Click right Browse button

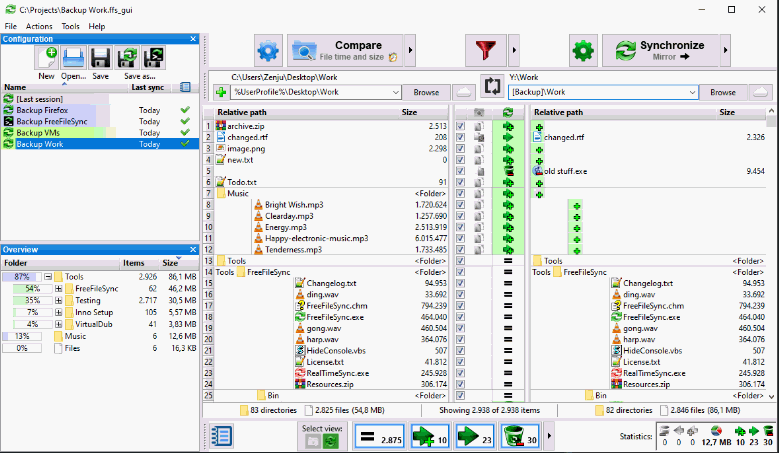pyautogui.click(x=723, y=92)
